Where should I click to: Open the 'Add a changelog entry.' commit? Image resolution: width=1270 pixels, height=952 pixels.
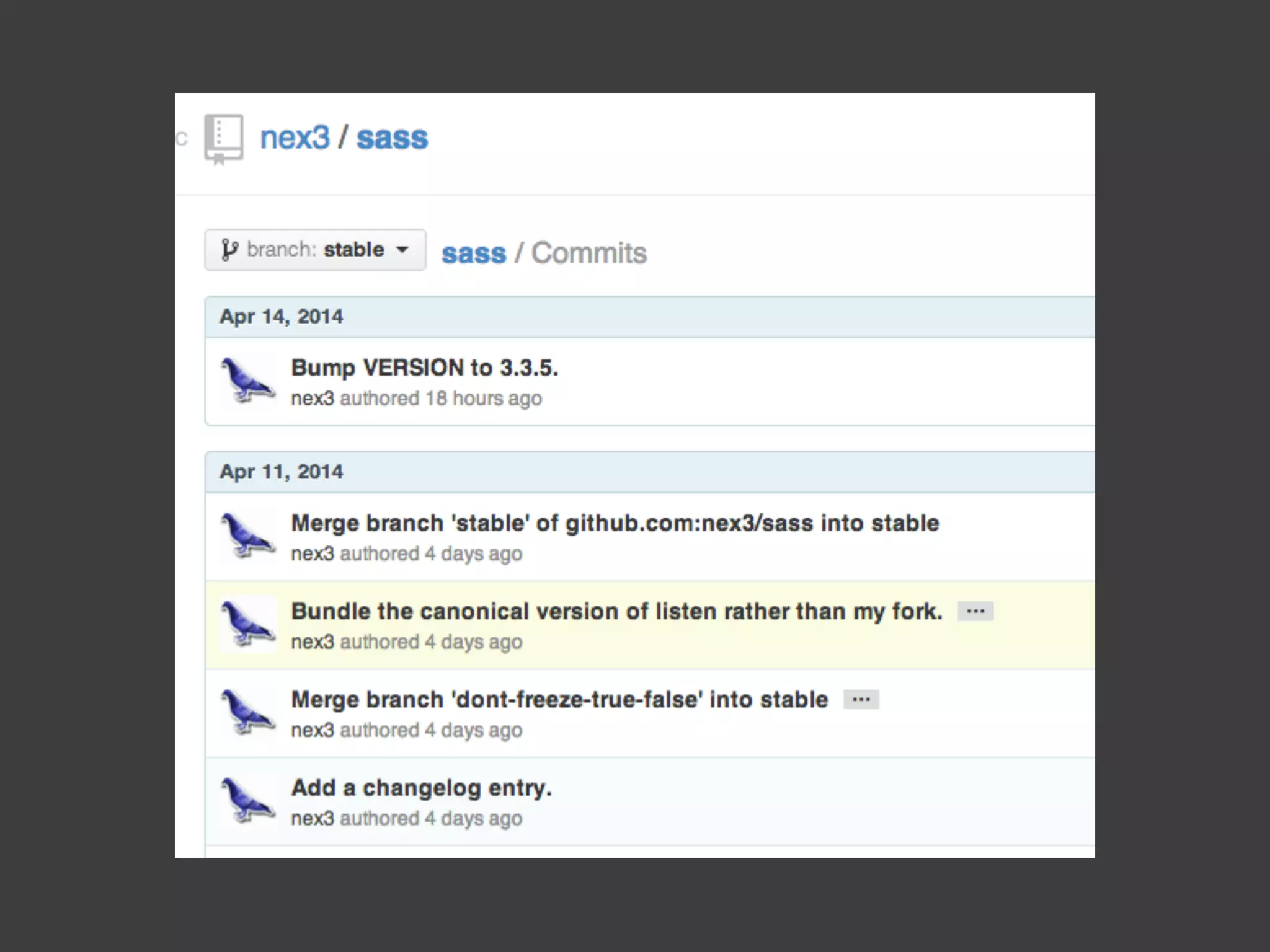point(422,788)
